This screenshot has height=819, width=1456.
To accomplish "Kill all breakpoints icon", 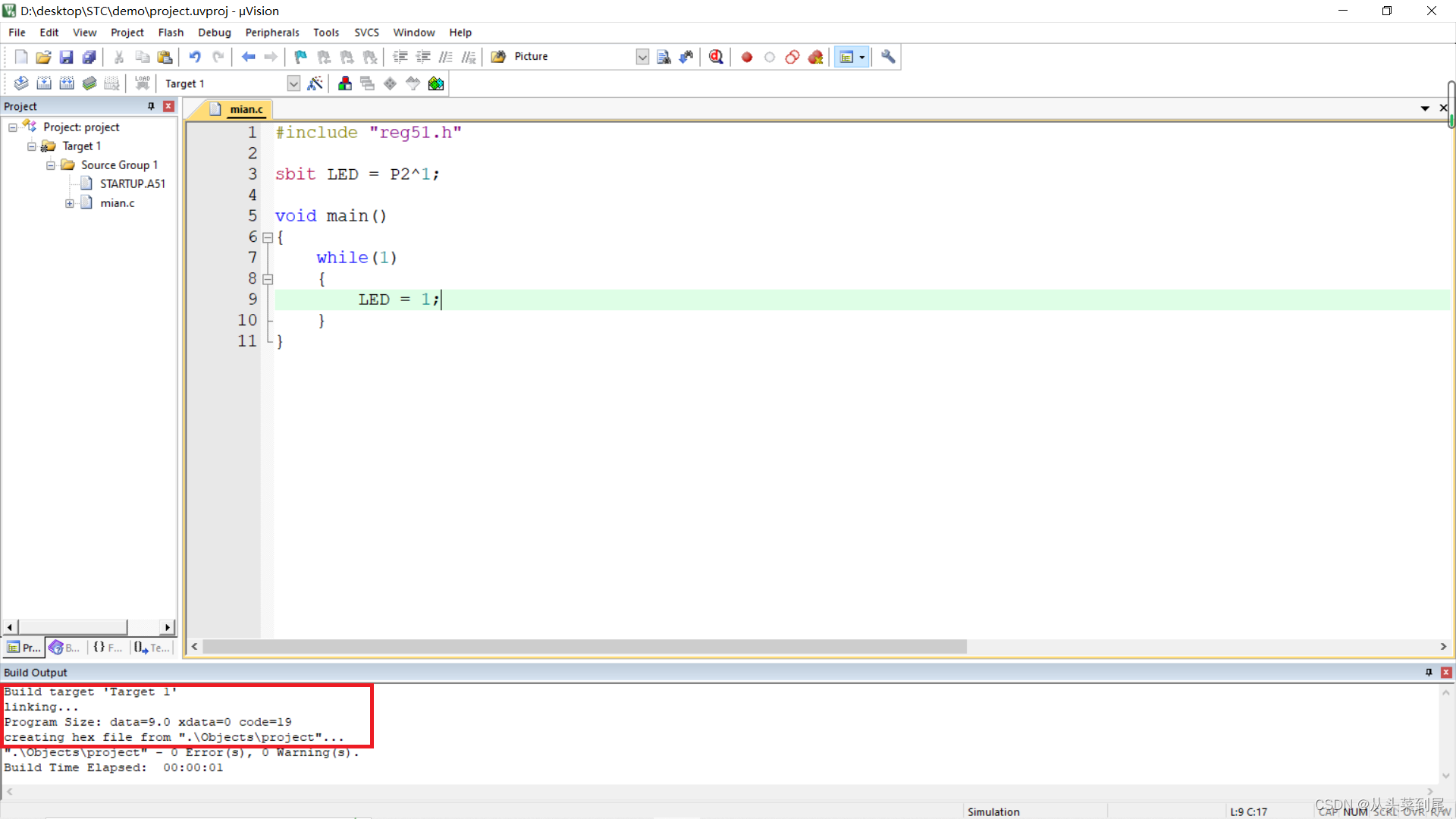I will pyautogui.click(x=815, y=57).
